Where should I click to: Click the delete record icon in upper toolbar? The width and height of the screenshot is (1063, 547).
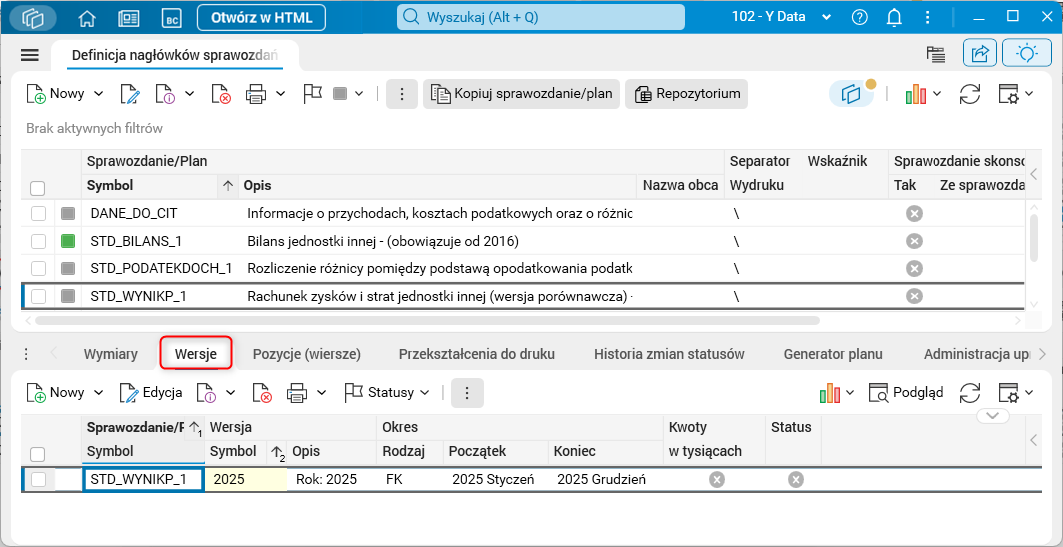(x=221, y=94)
